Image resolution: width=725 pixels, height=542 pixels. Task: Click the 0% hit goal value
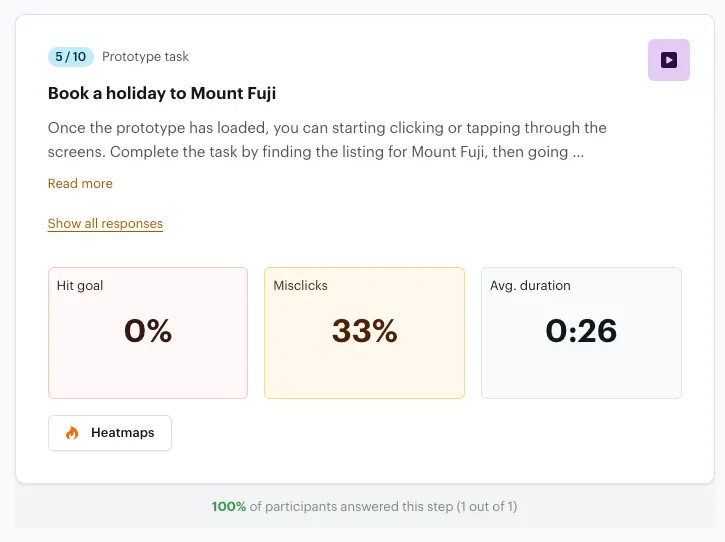148,331
